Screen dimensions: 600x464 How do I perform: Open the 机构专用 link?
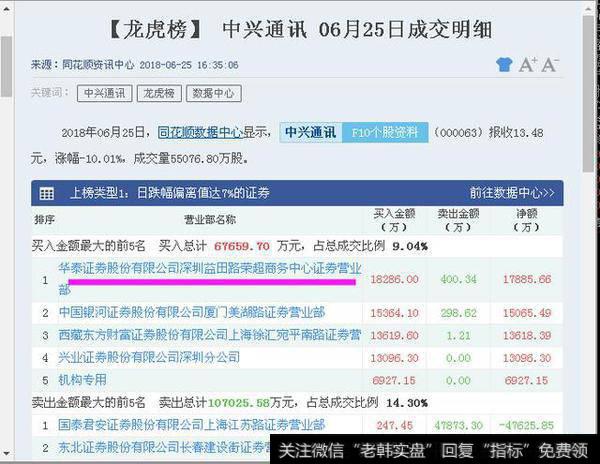[82, 380]
